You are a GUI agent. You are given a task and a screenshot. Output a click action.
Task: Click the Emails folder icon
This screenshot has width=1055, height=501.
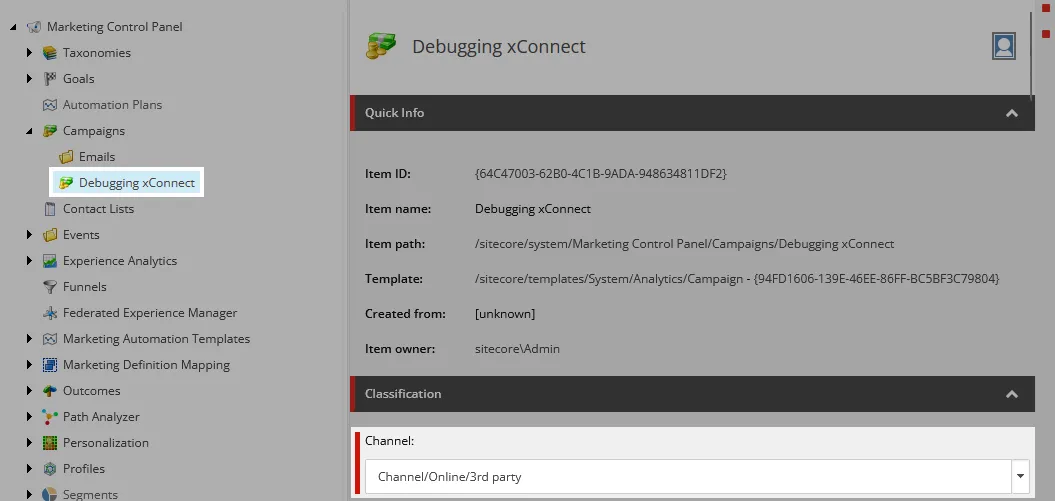[x=66, y=157]
